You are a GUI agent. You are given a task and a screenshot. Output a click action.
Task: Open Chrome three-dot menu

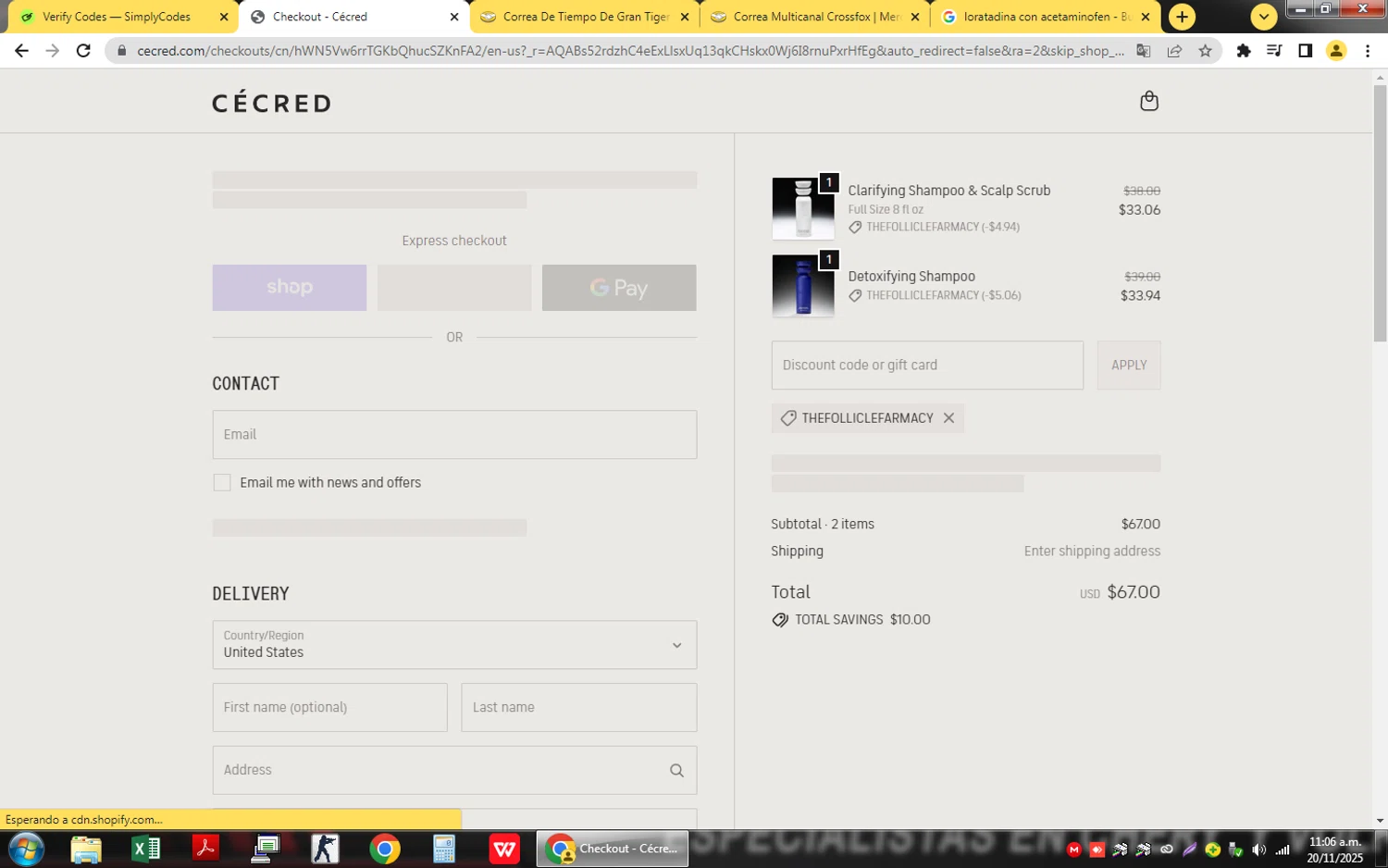pyautogui.click(x=1368, y=51)
